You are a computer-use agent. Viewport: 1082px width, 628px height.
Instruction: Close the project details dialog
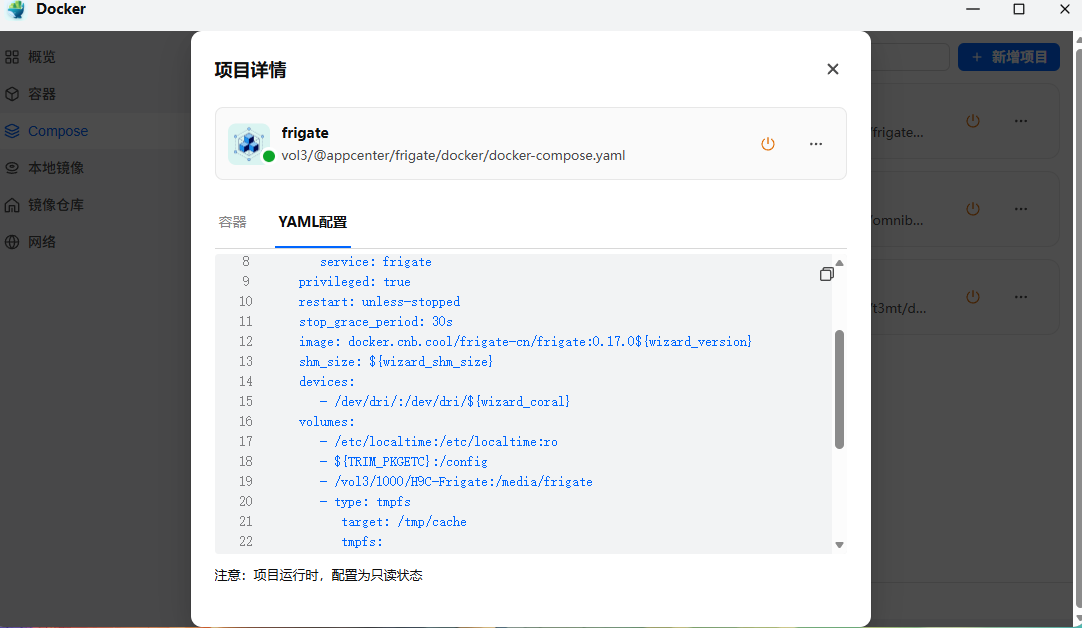[833, 69]
